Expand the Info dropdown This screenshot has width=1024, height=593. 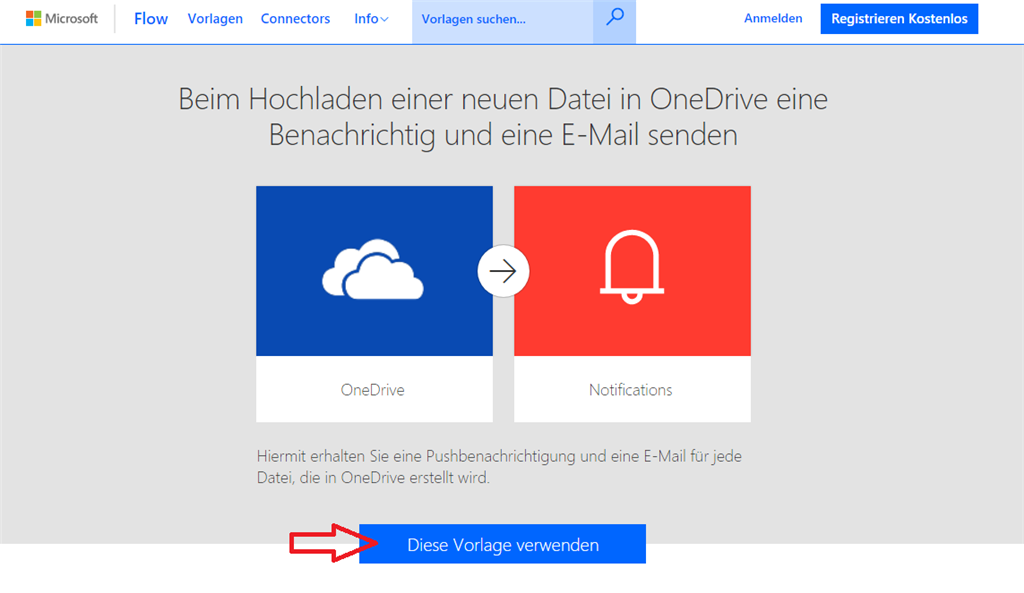(371, 19)
